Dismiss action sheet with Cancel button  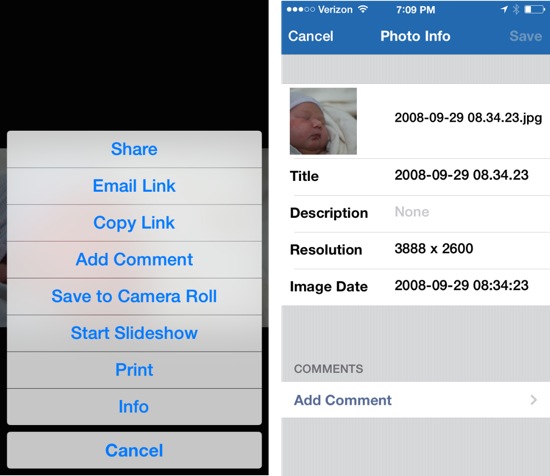(x=134, y=450)
